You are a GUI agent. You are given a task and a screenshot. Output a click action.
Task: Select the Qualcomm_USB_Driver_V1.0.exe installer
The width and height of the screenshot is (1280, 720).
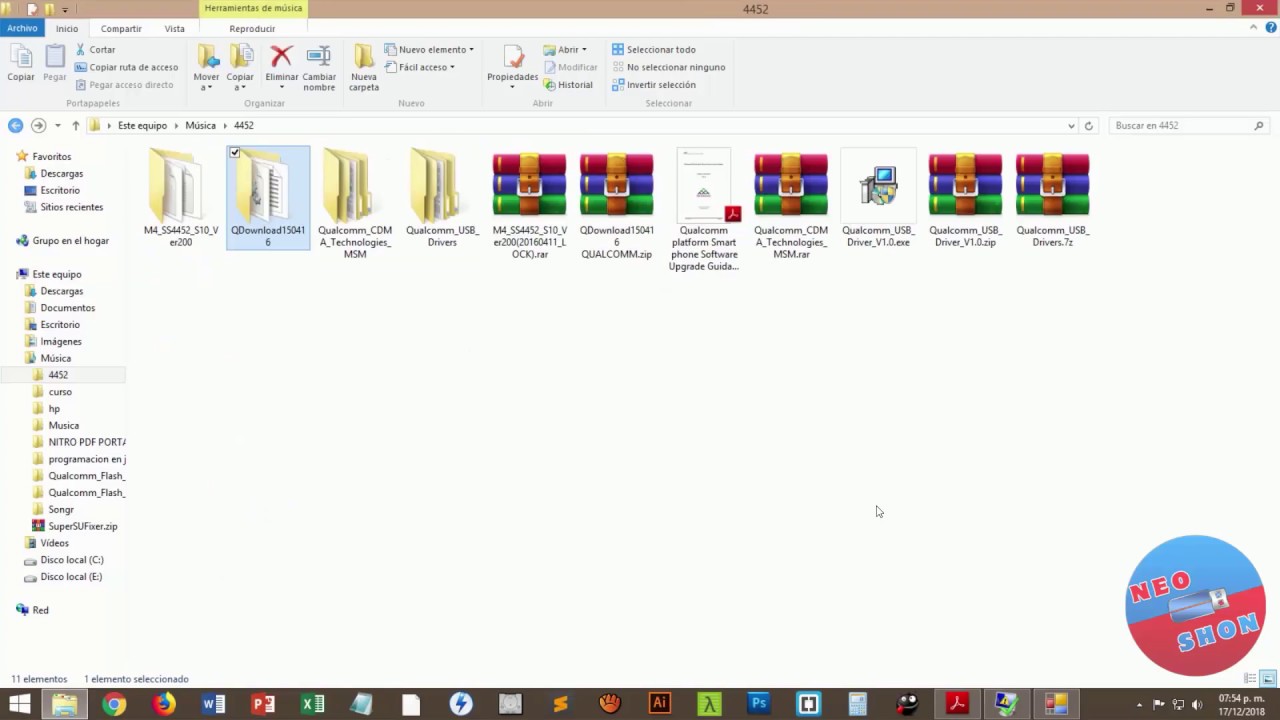point(878,198)
